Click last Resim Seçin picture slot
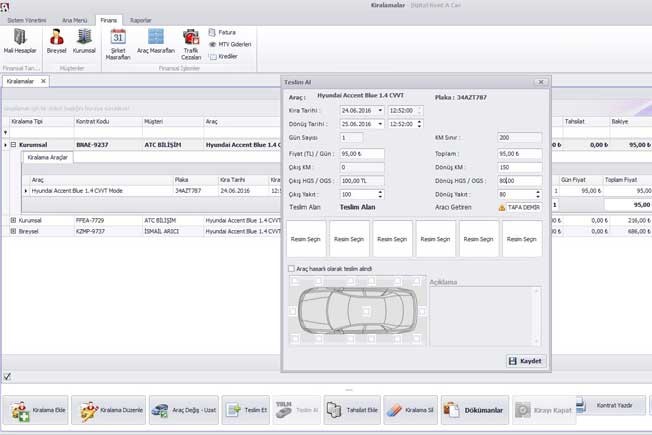The image size is (652, 435). [x=522, y=239]
